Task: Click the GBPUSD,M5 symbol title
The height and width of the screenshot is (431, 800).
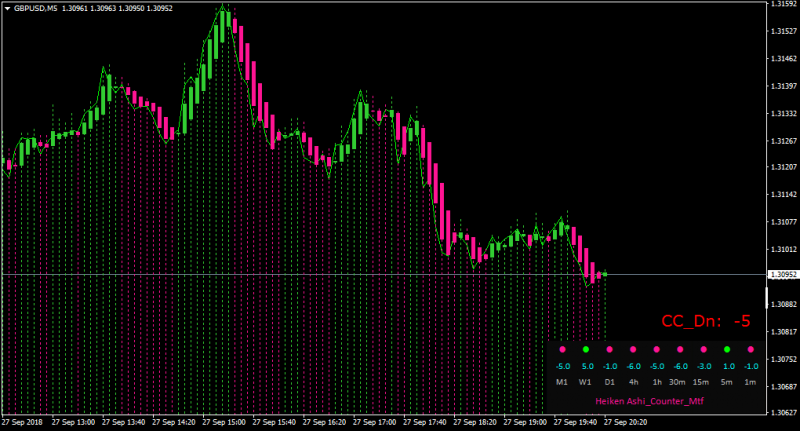Action: click(x=36, y=9)
